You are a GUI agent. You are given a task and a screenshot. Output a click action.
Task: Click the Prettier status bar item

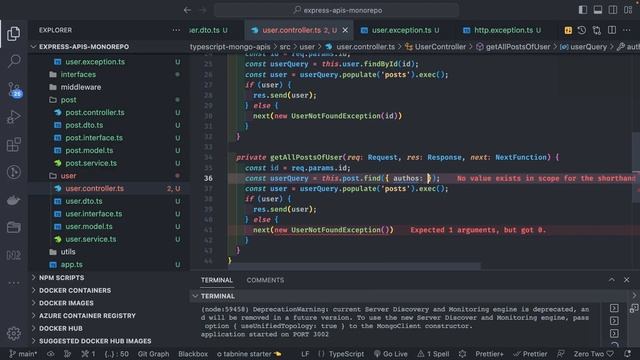(530, 354)
